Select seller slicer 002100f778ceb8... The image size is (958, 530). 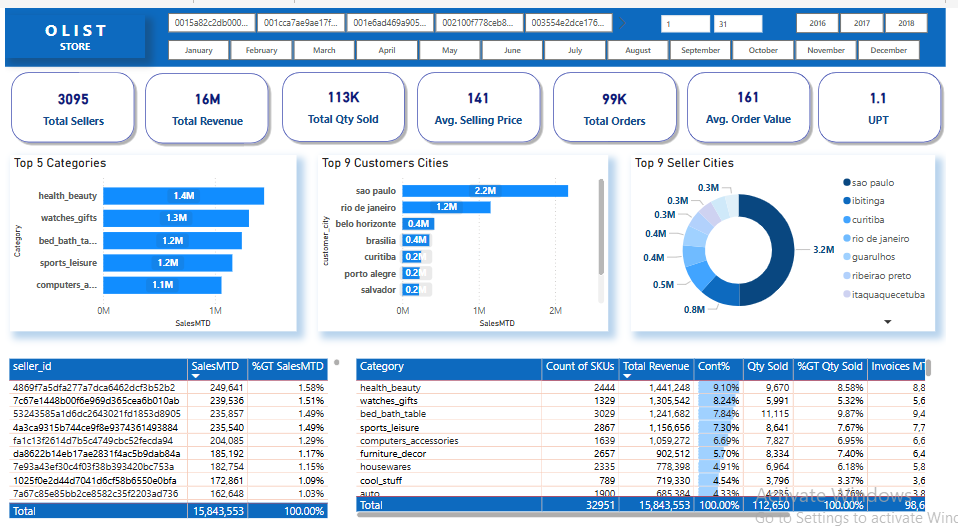479,23
